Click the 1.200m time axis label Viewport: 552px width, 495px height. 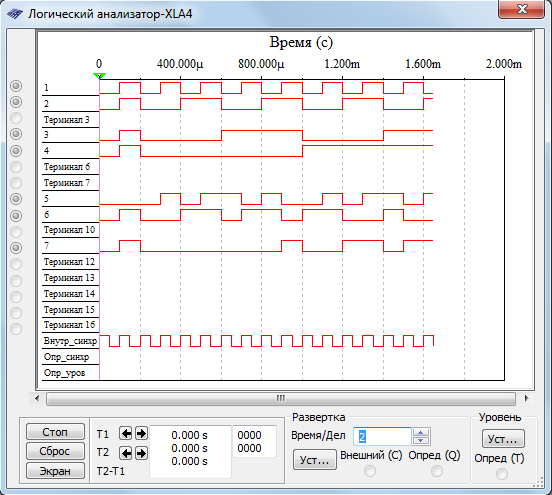coord(342,64)
